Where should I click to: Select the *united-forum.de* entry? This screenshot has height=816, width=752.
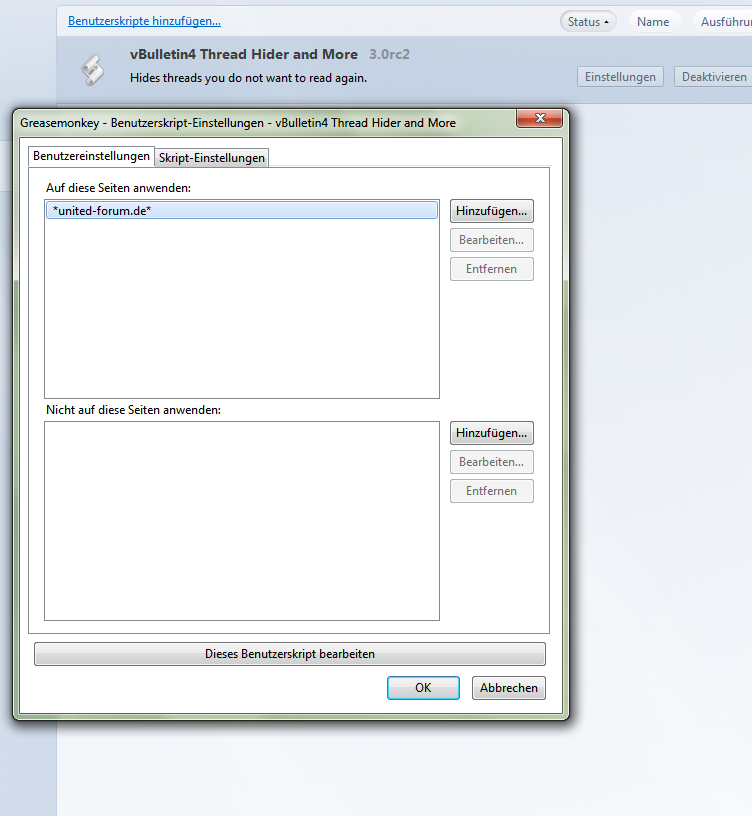[x=242, y=211]
